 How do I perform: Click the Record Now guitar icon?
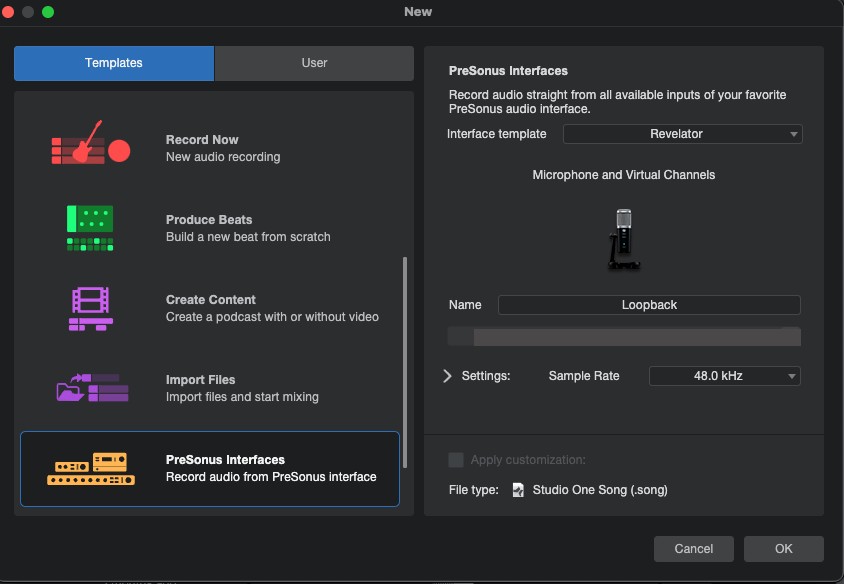(91, 143)
